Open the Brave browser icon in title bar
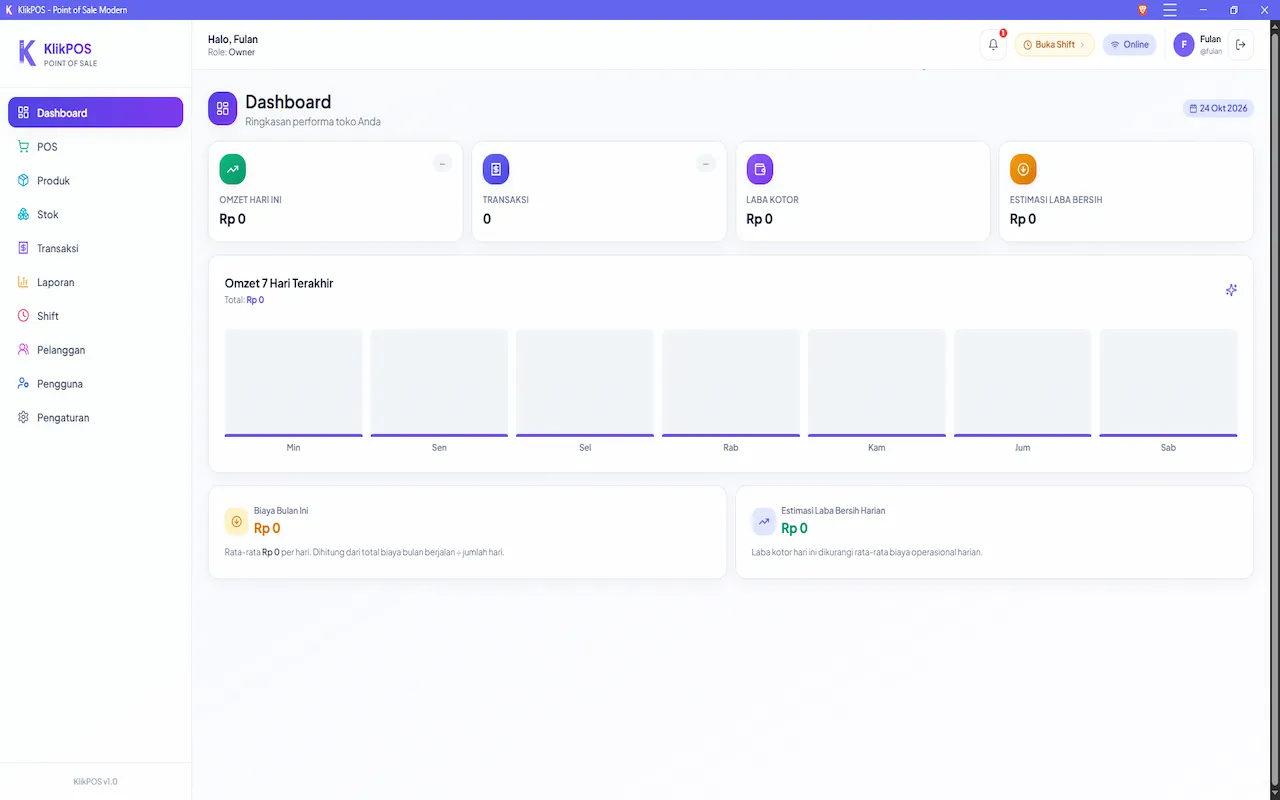The width and height of the screenshot is (1280, 800). 1143,10
